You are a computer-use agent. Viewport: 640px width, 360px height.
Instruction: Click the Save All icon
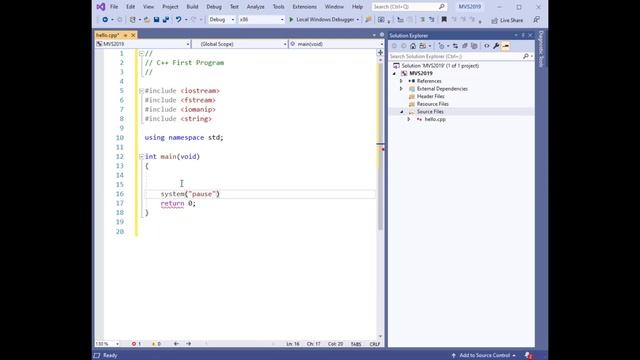point(166,20)
